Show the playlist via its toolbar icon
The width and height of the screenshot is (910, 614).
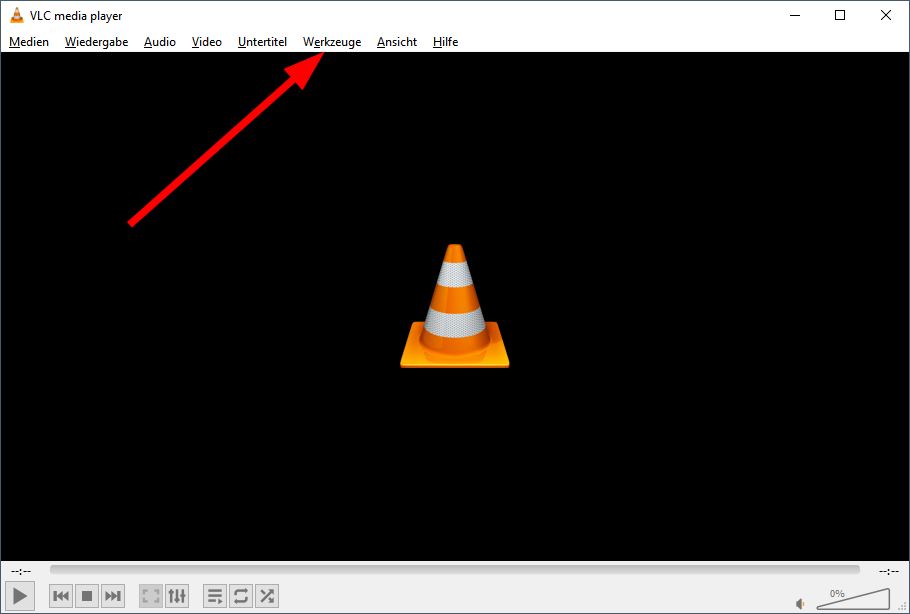[214, 595]
